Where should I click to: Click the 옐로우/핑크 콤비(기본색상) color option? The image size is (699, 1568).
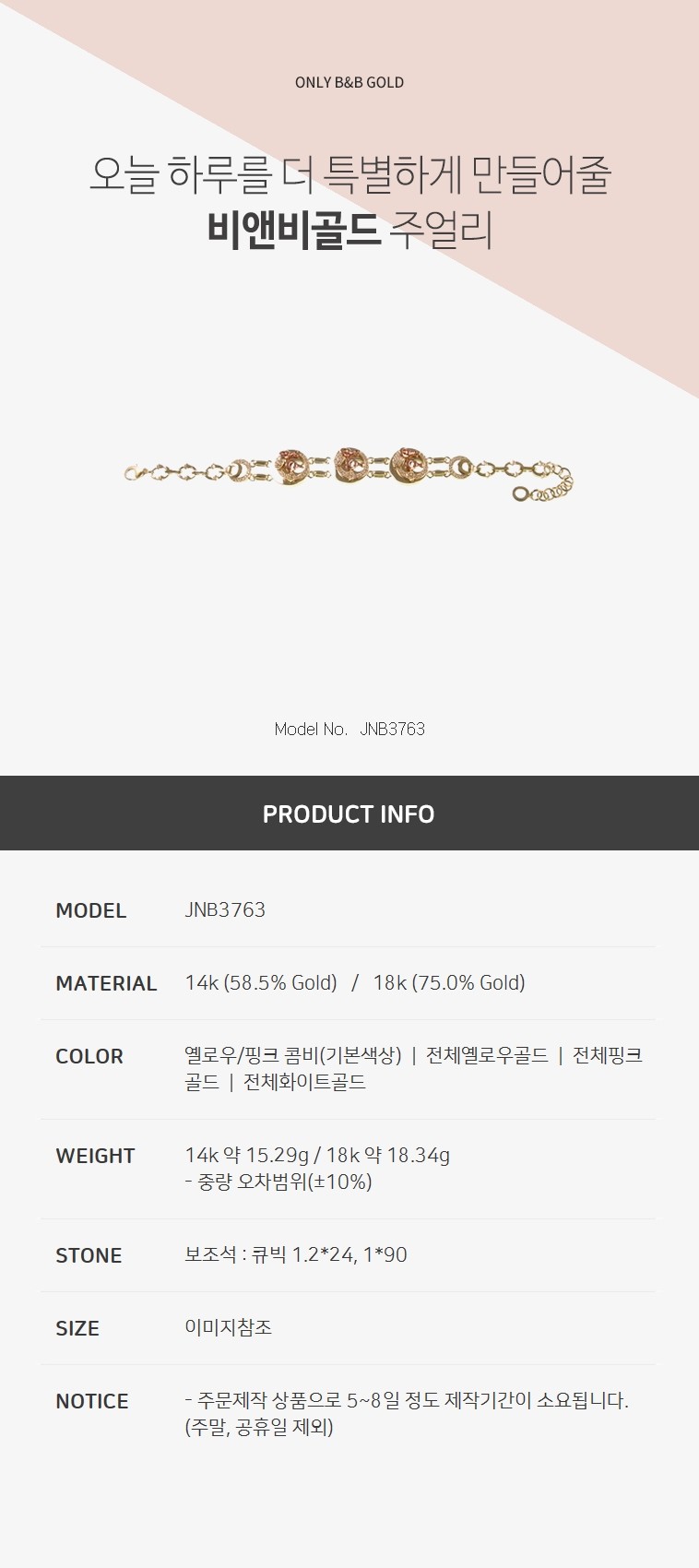[293, 1055]
